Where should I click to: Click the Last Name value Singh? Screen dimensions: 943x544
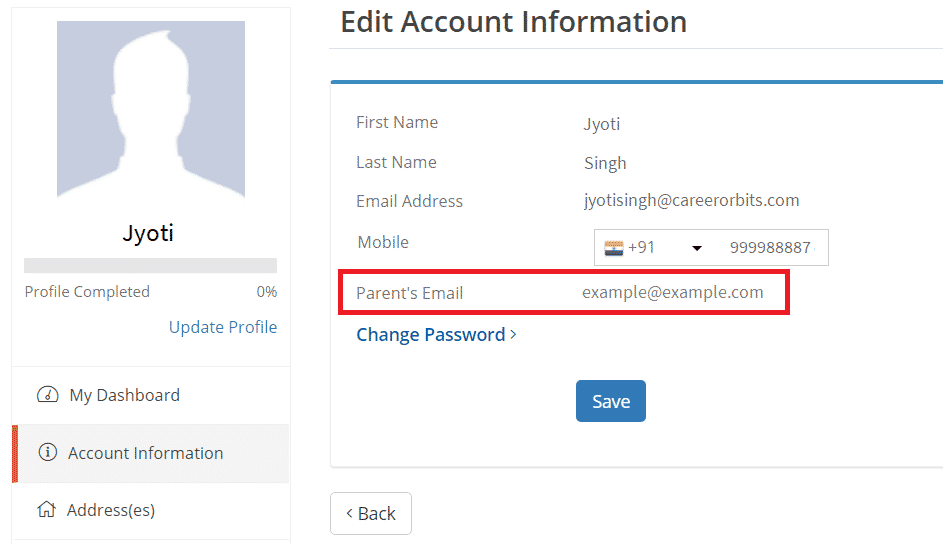[x=605, y=164]
